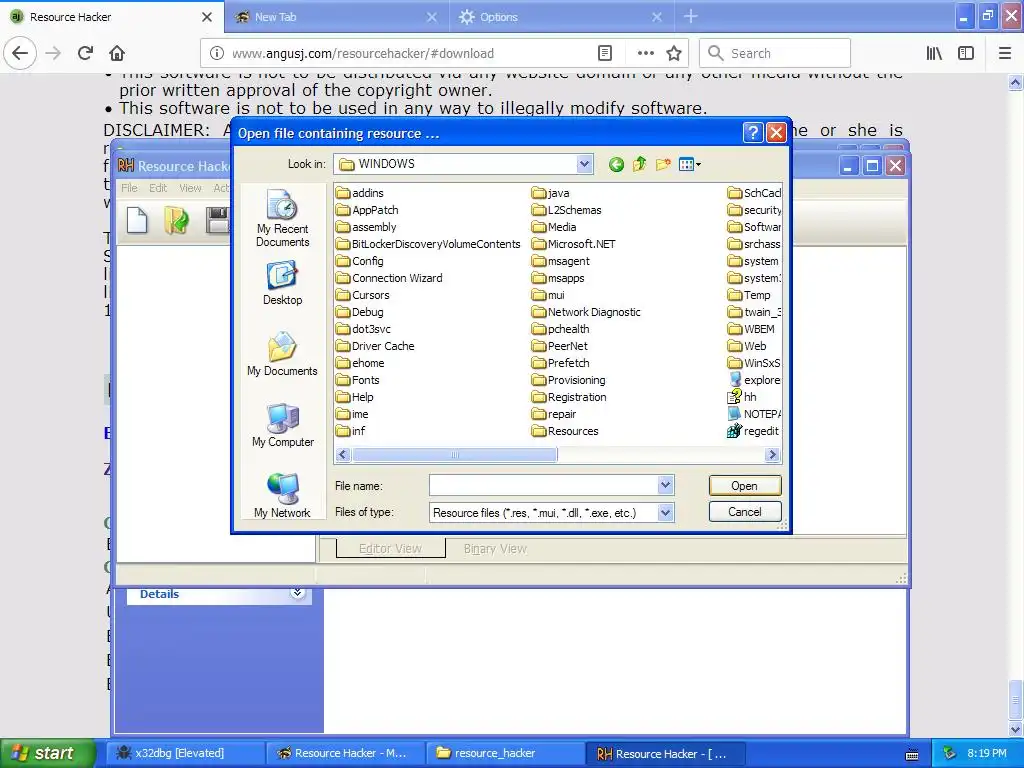Select the BitLockerDiscoveryVolumeContents folder
Image resolution: width=1024 pixels, height=768 pixels.
pyautogui.click(x=428, y=244)
